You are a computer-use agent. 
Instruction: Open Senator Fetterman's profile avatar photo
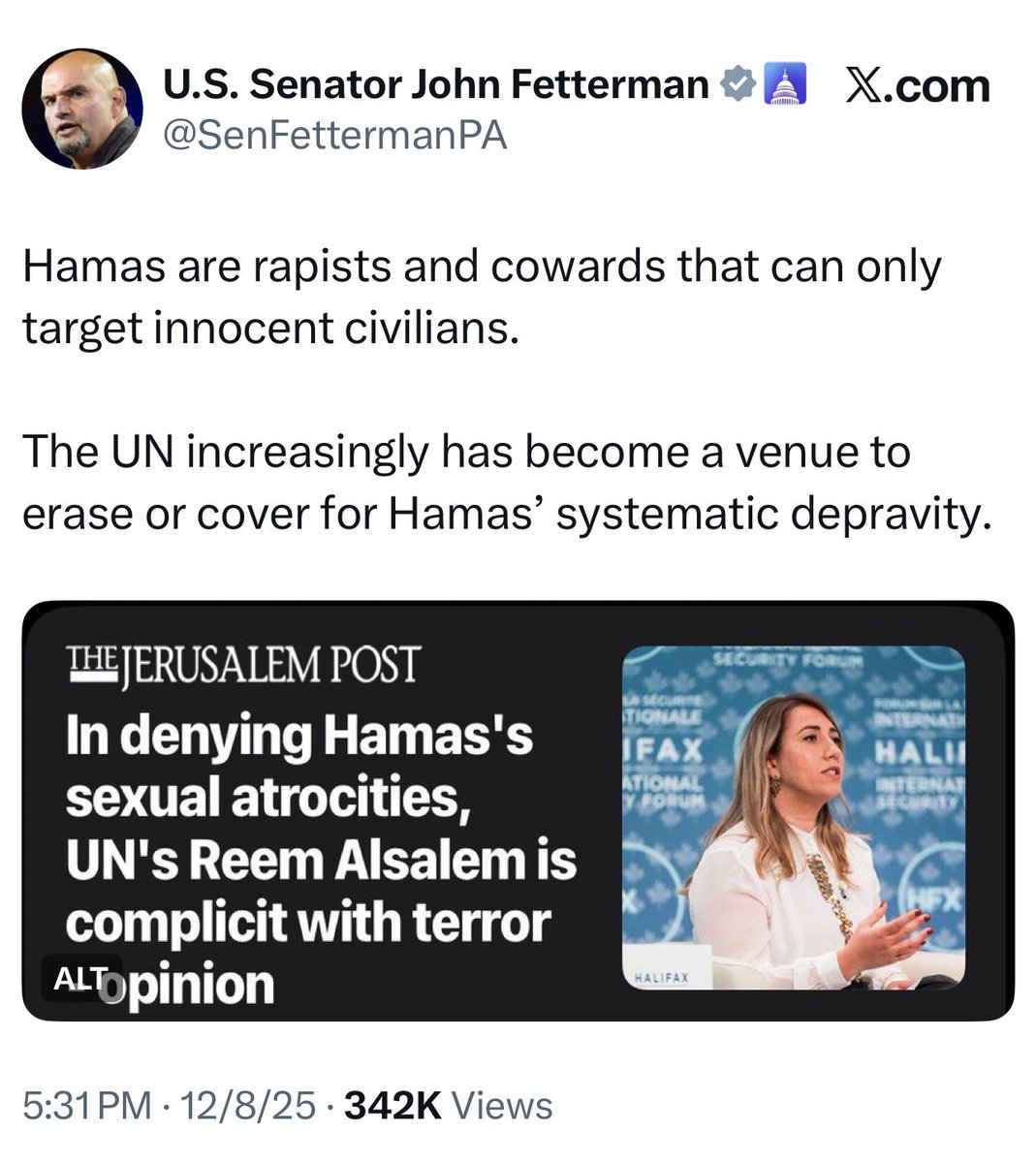pos(81,110)
